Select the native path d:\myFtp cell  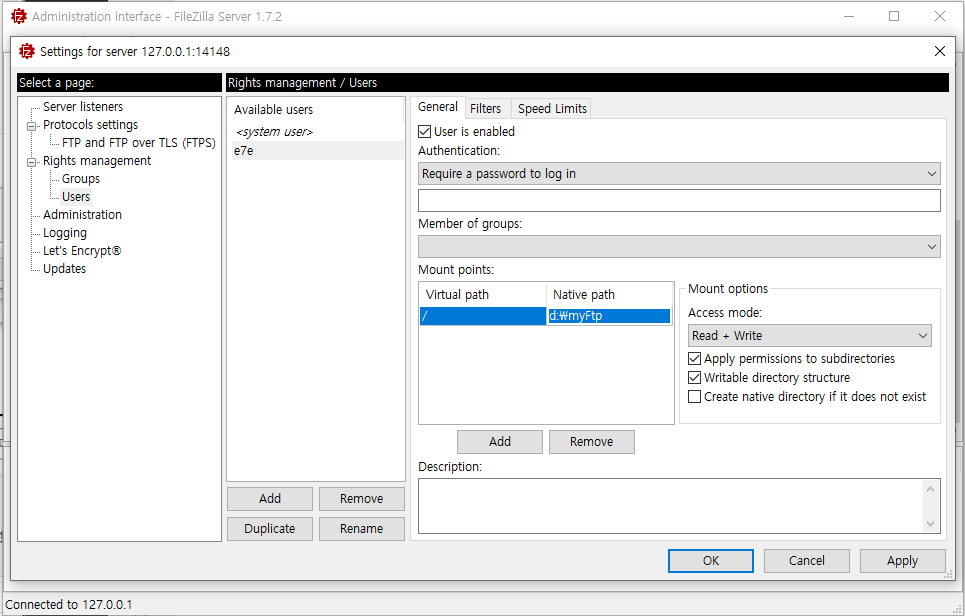(609, 316)
